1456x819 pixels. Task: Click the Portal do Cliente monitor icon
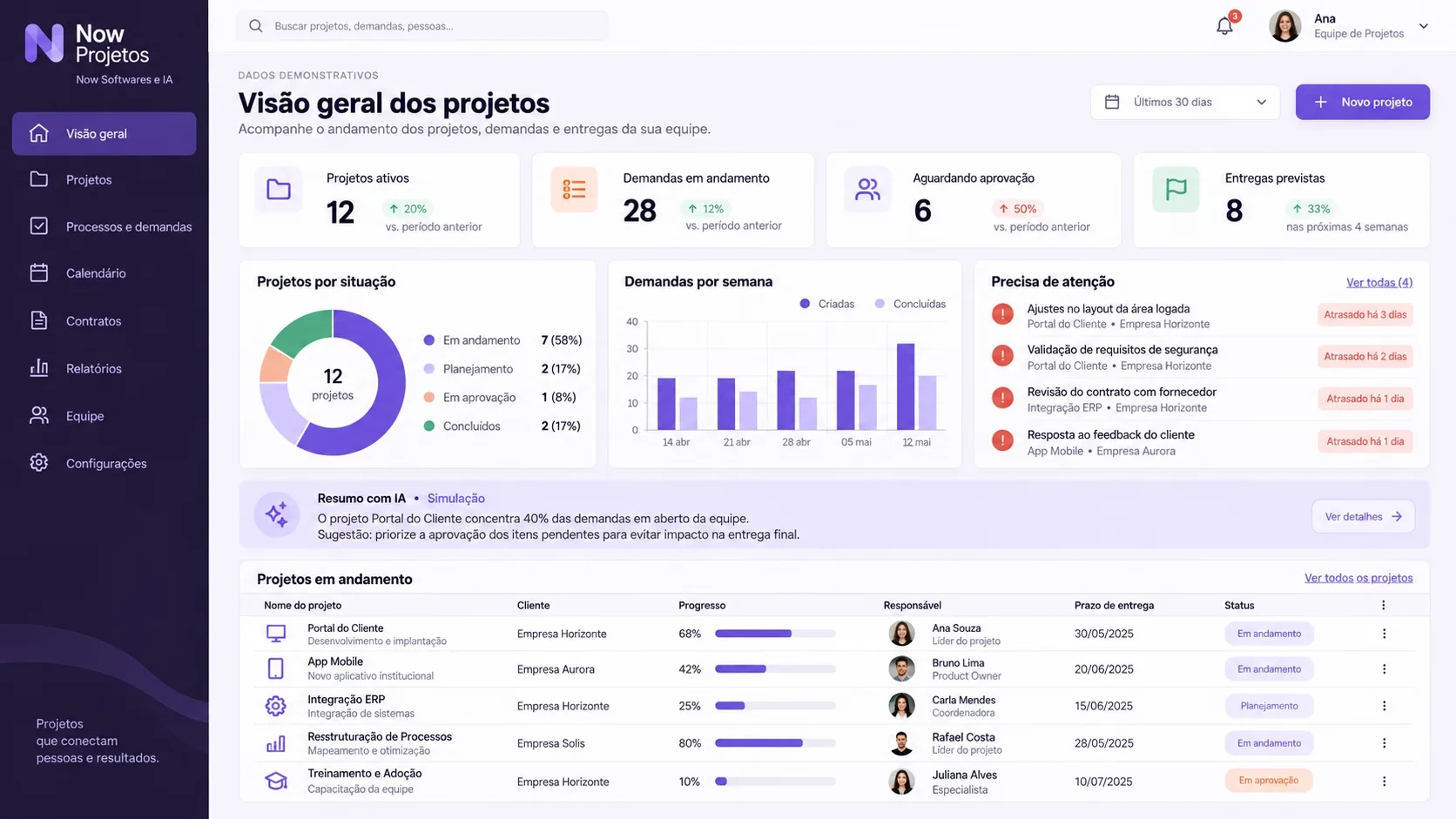(276, 634)
